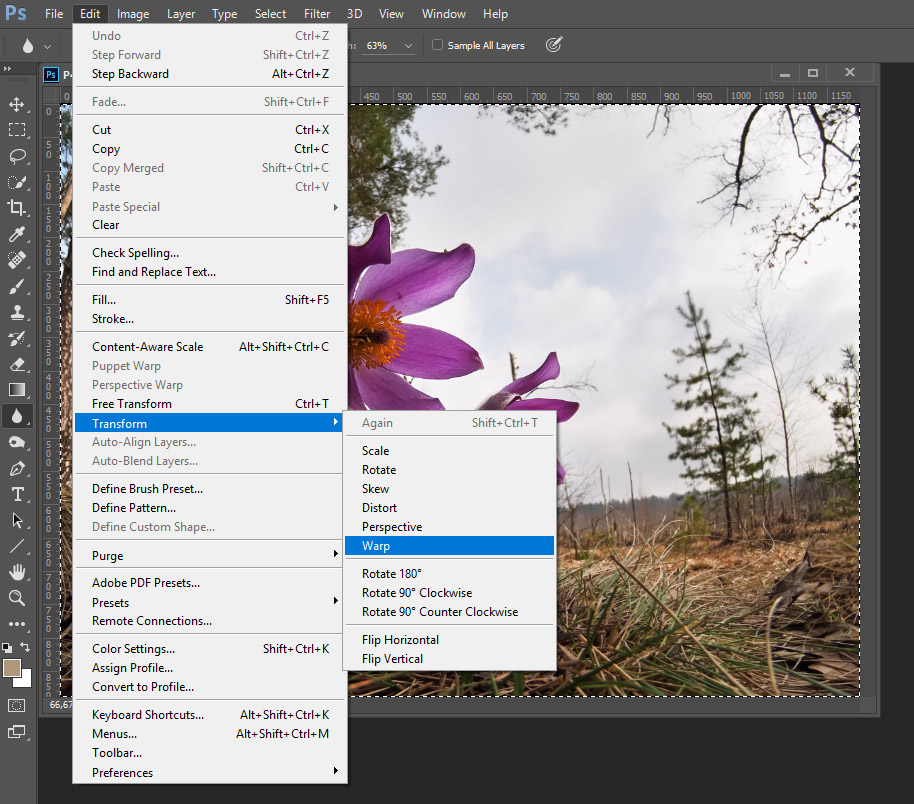Toggle pressure-for-size button in options bar
Viewport: 914px width, 804px height.
pos(554,45)
